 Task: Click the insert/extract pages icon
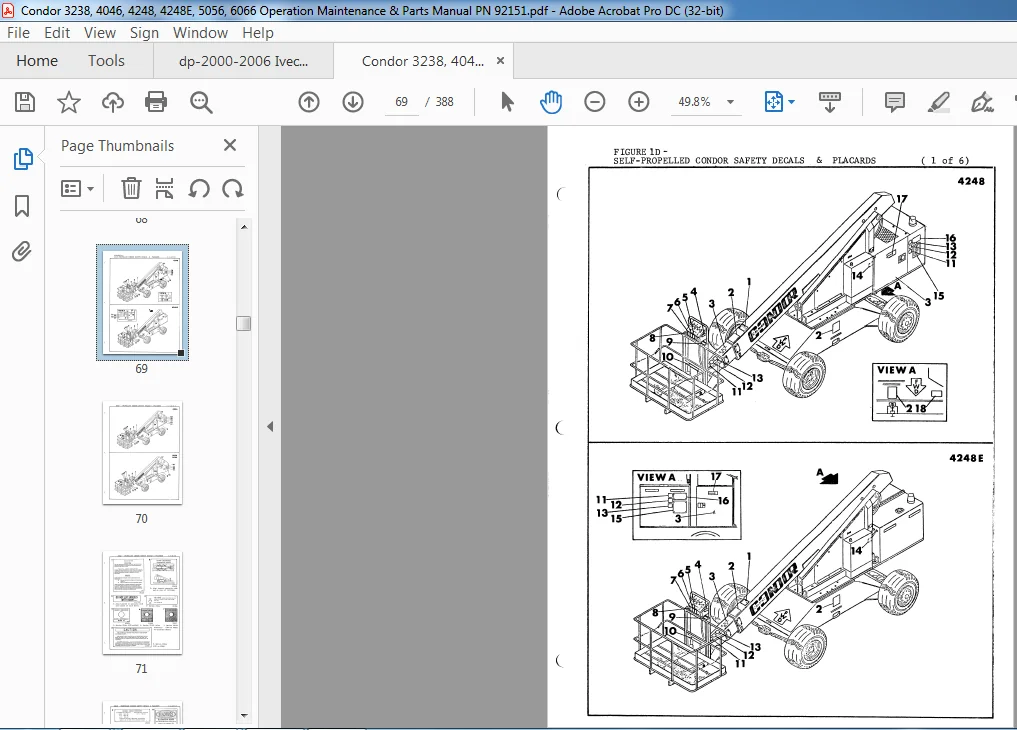pos(165,189)
